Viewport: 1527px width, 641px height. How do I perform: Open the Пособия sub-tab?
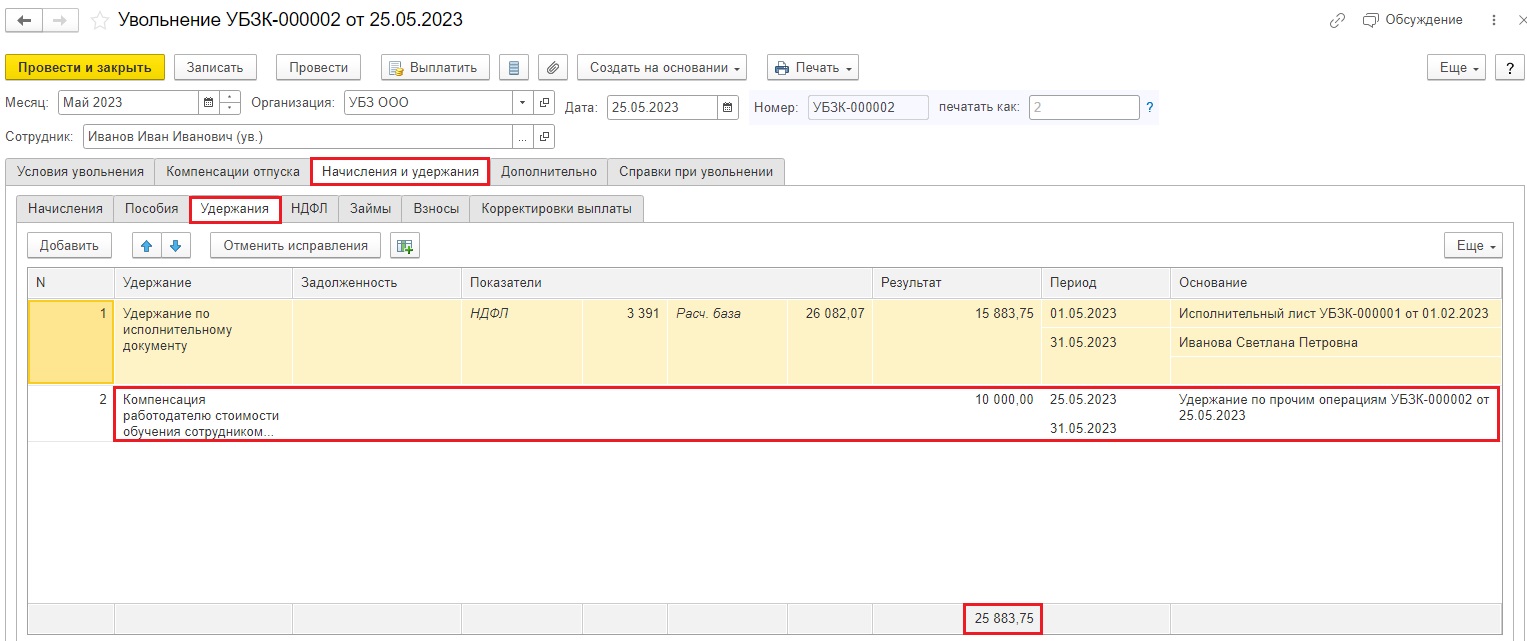click(151, 208)
